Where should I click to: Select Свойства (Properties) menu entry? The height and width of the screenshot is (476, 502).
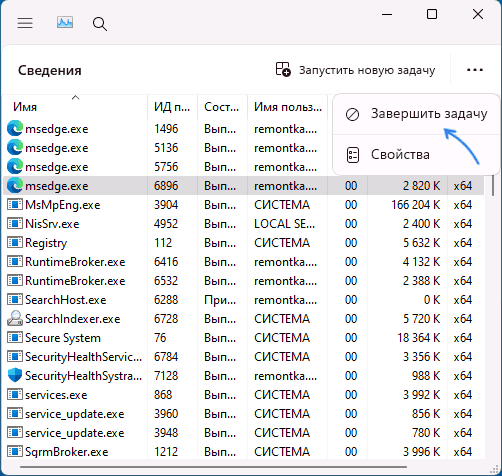tap(416, 155)
